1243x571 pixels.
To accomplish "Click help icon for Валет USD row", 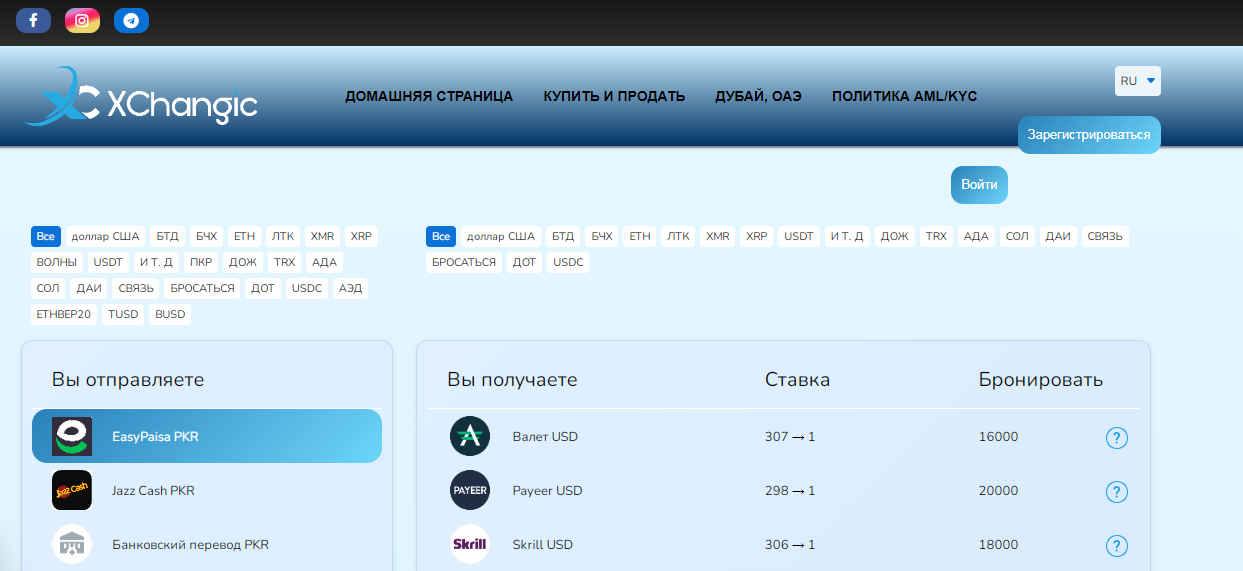I will [x=1117, y=438].
